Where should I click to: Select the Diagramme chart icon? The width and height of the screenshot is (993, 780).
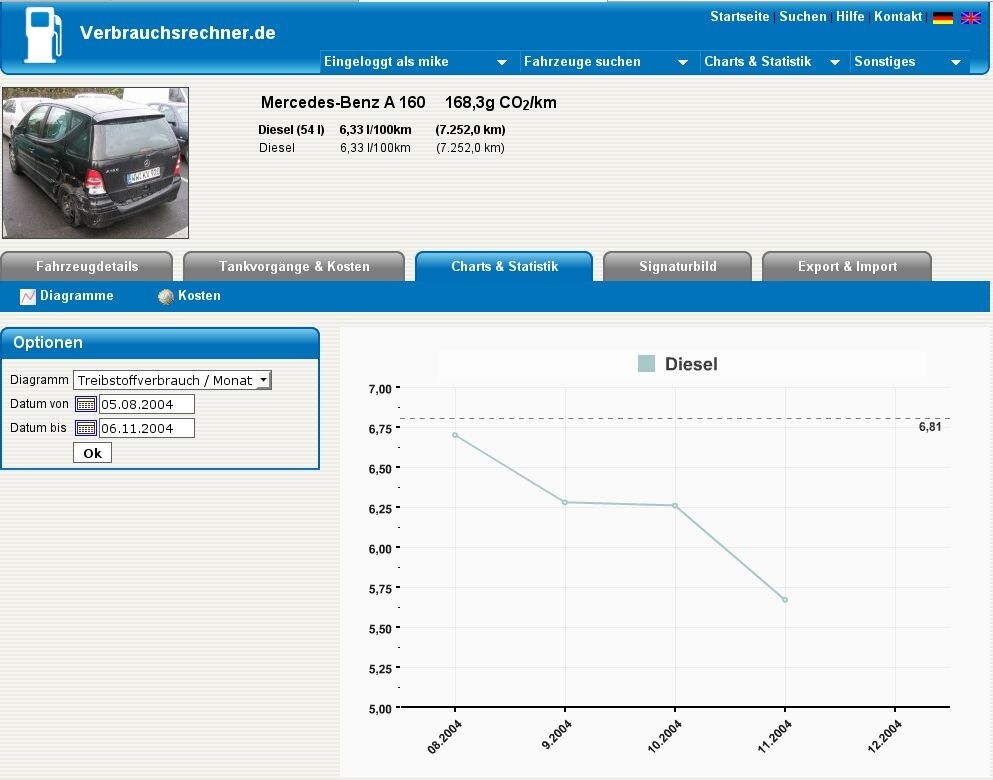[27, 296]
